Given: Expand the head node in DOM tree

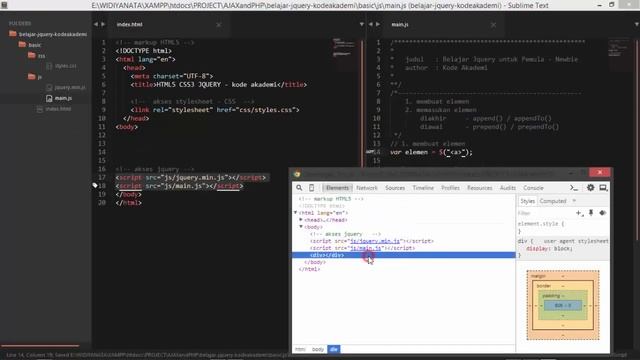Looking at the screenshot, I should (x=301, y=220).
